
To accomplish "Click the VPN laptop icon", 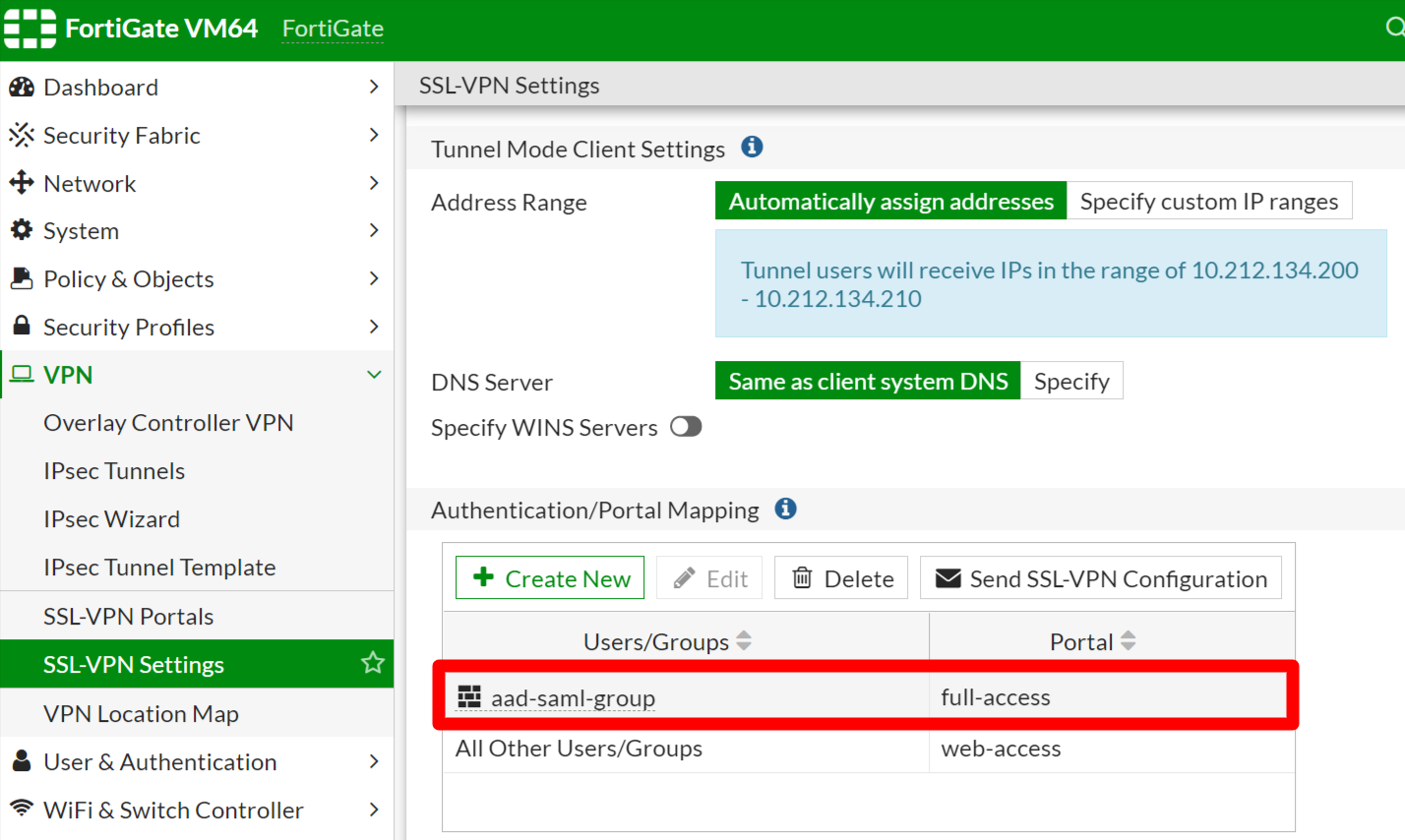I will [x=22, y=374].
